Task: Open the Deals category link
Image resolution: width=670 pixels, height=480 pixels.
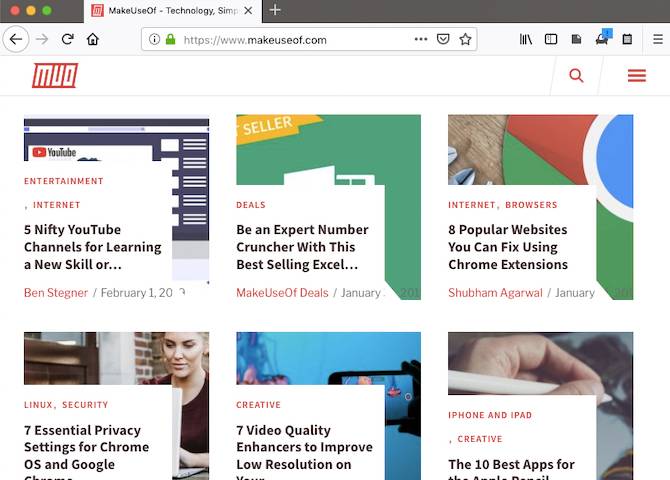Action: click(251, 205)
